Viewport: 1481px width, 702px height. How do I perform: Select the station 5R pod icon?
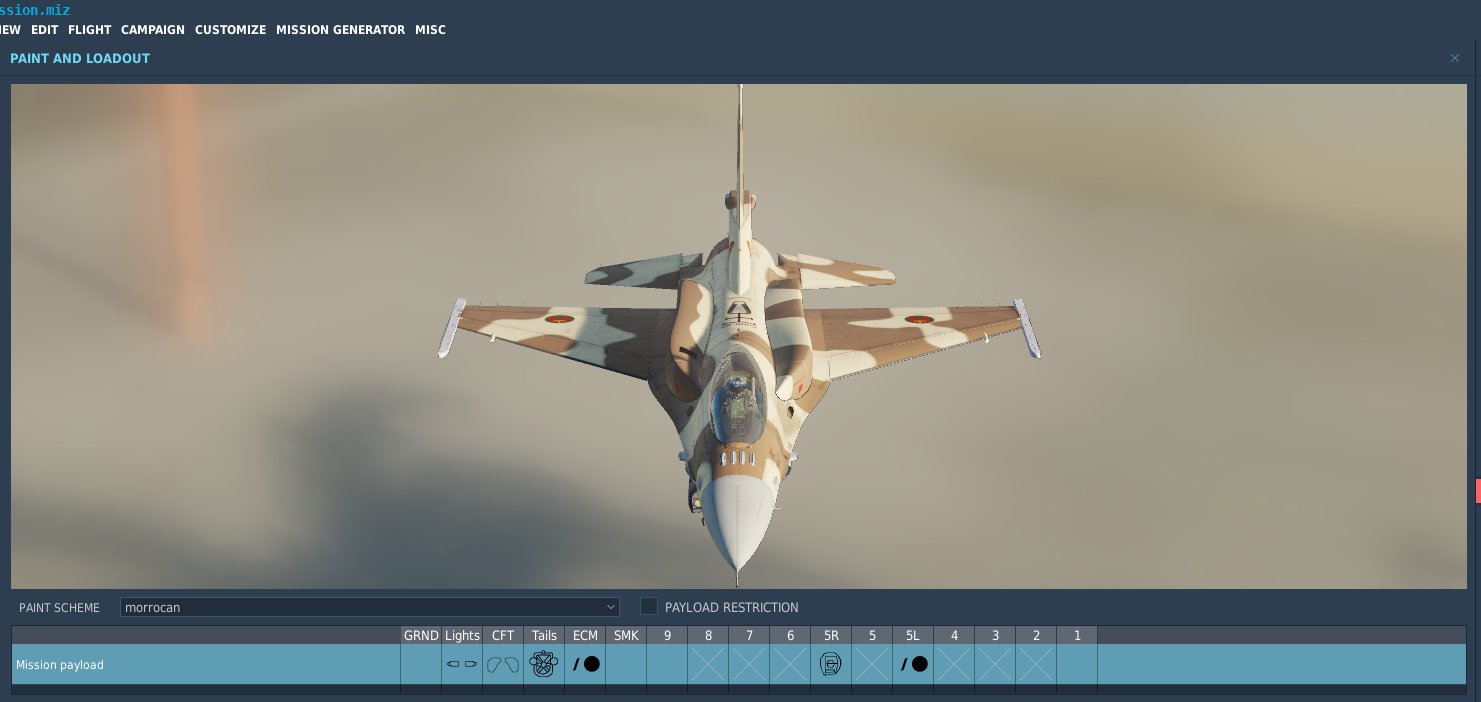point(830,664)
